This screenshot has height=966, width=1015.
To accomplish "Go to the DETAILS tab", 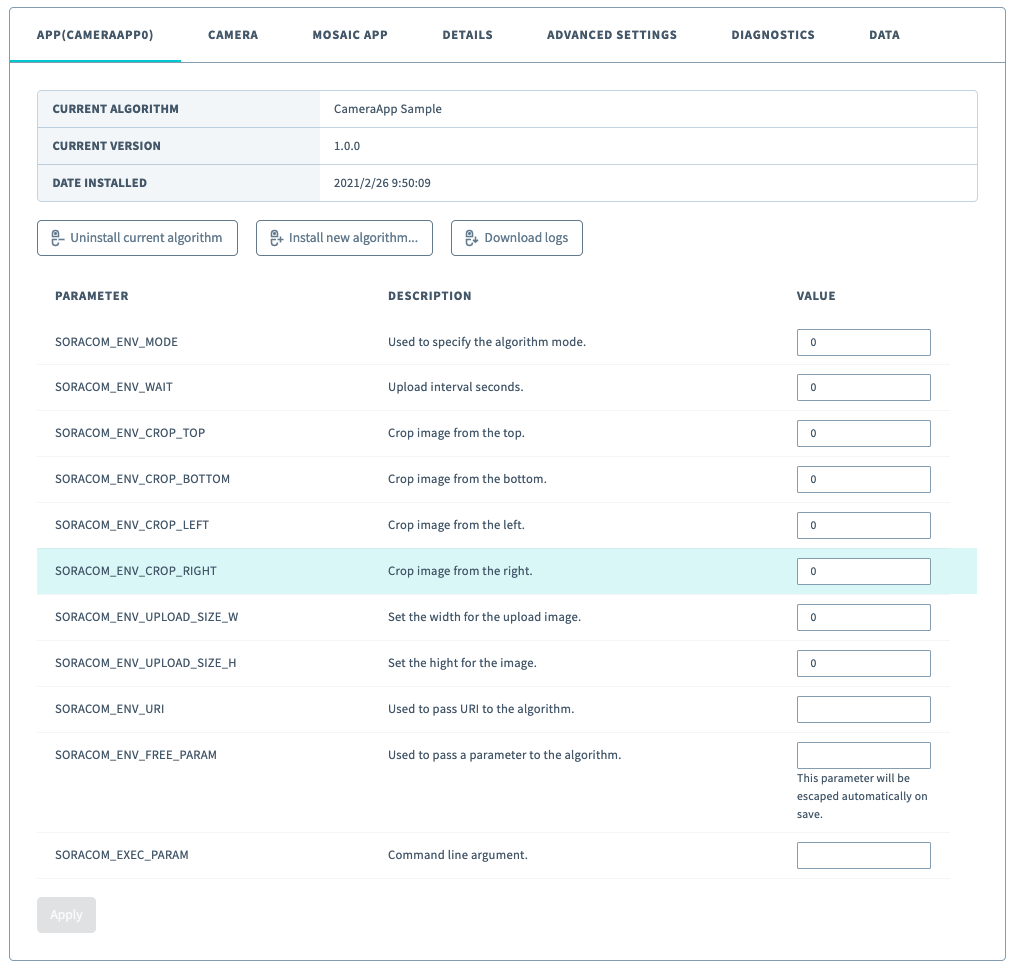I will tap(467, 35).
